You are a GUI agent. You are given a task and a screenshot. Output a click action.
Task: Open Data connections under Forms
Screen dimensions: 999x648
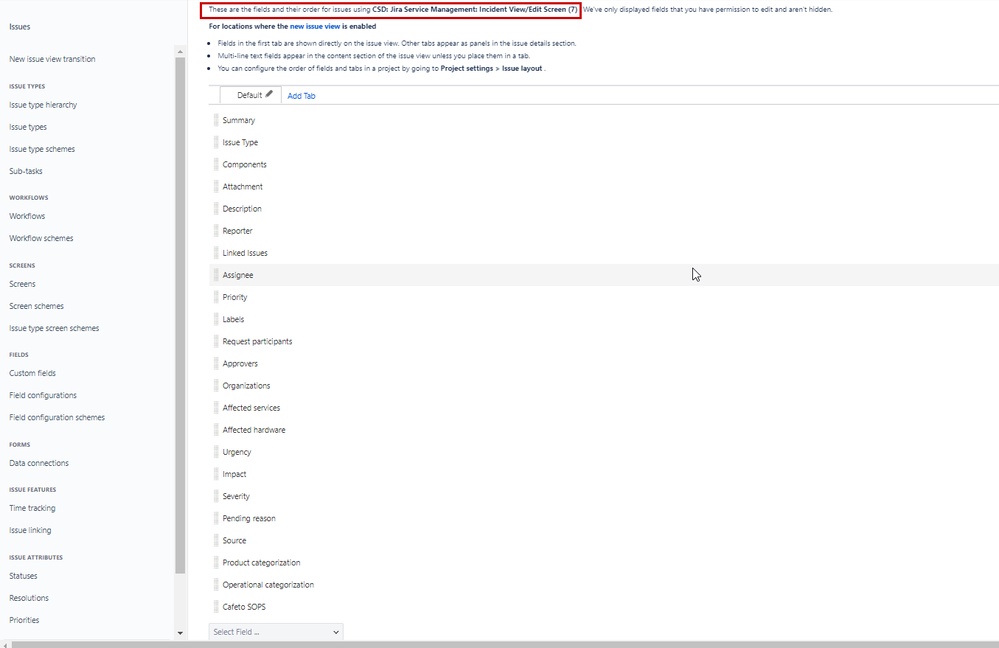[x=39, y=463]
